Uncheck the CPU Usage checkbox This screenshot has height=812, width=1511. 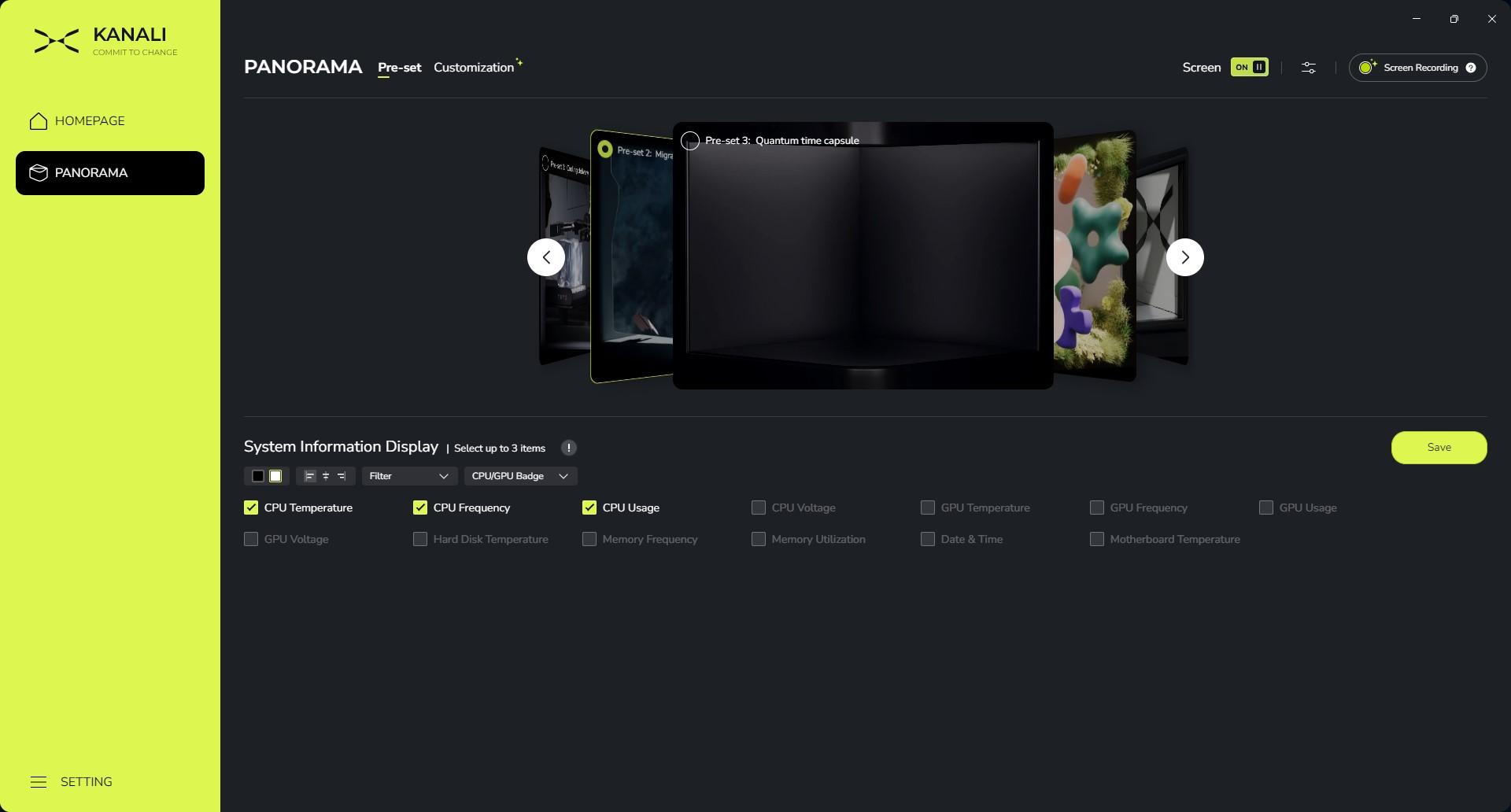[589, 507]
